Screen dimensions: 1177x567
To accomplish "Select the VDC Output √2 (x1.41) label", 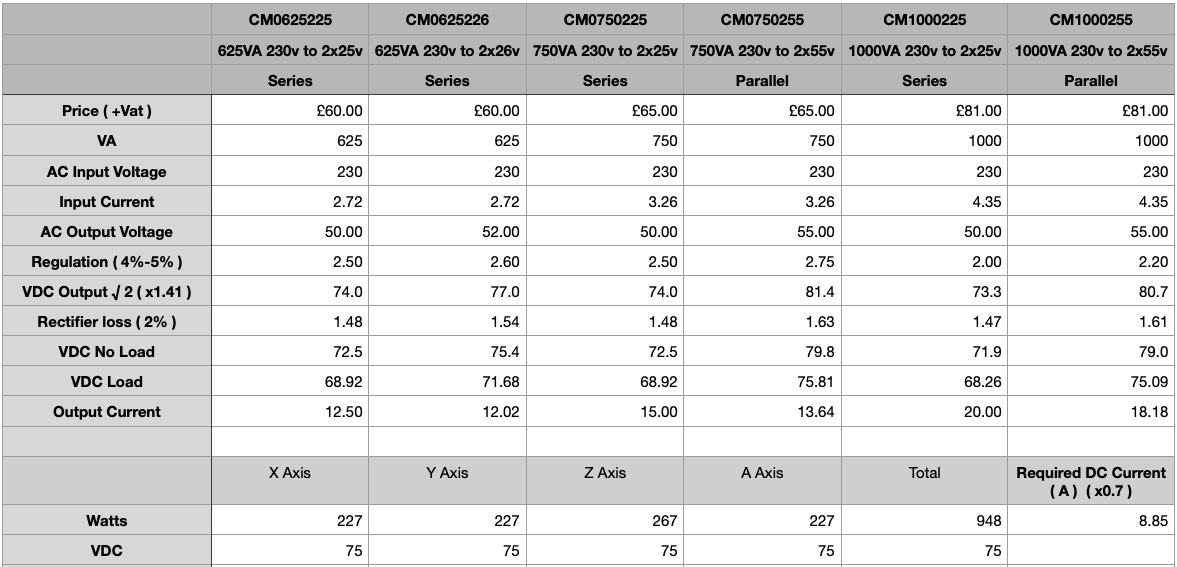I will tap(107, 292).
